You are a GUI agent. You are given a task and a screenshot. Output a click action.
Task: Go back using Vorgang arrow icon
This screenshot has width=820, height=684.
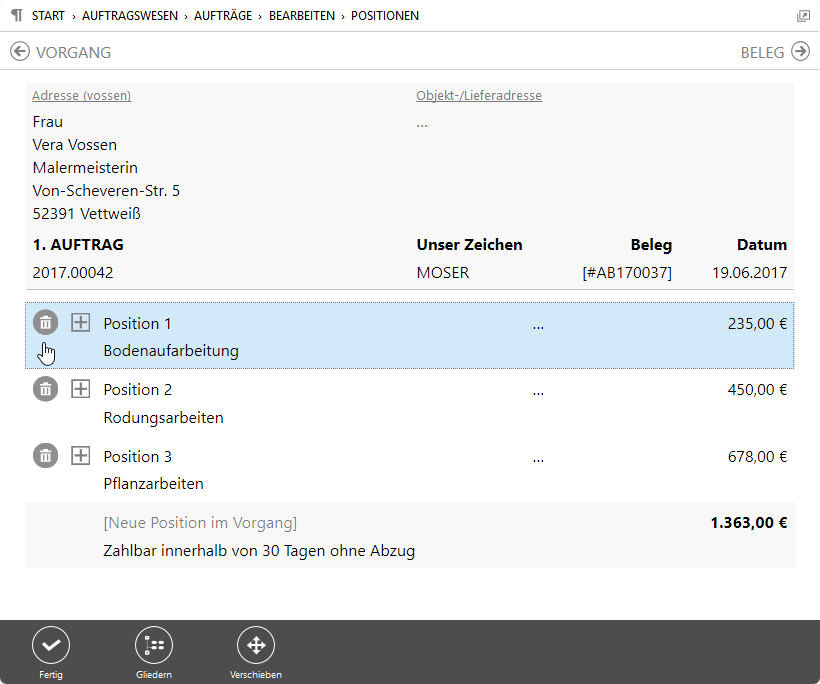[x=20, y=52]
